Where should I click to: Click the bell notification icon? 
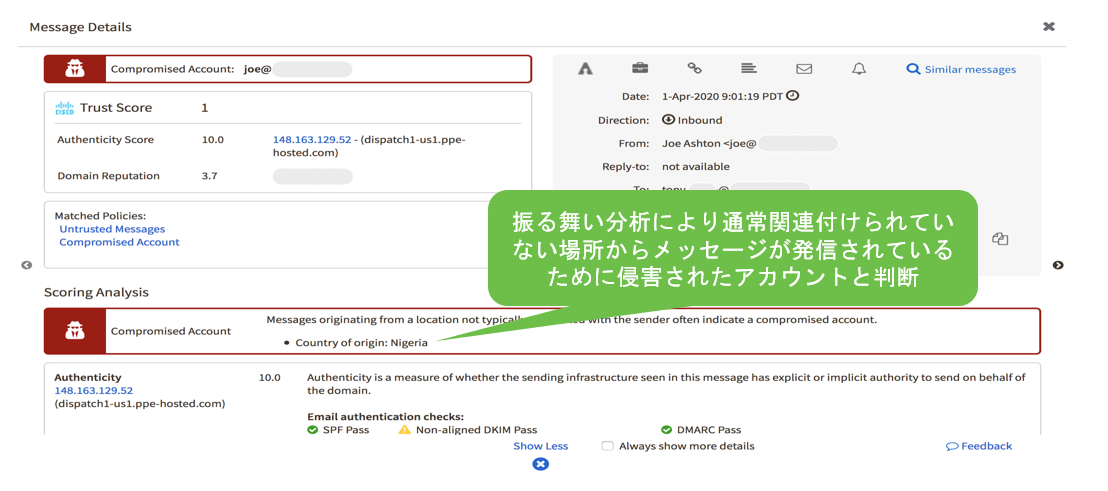[858, 69]
